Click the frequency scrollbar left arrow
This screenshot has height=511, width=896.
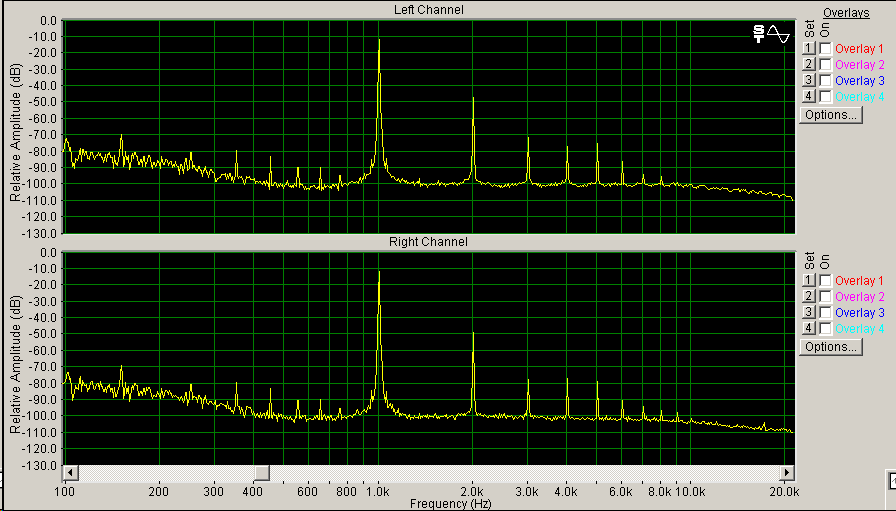pos(70,473)
